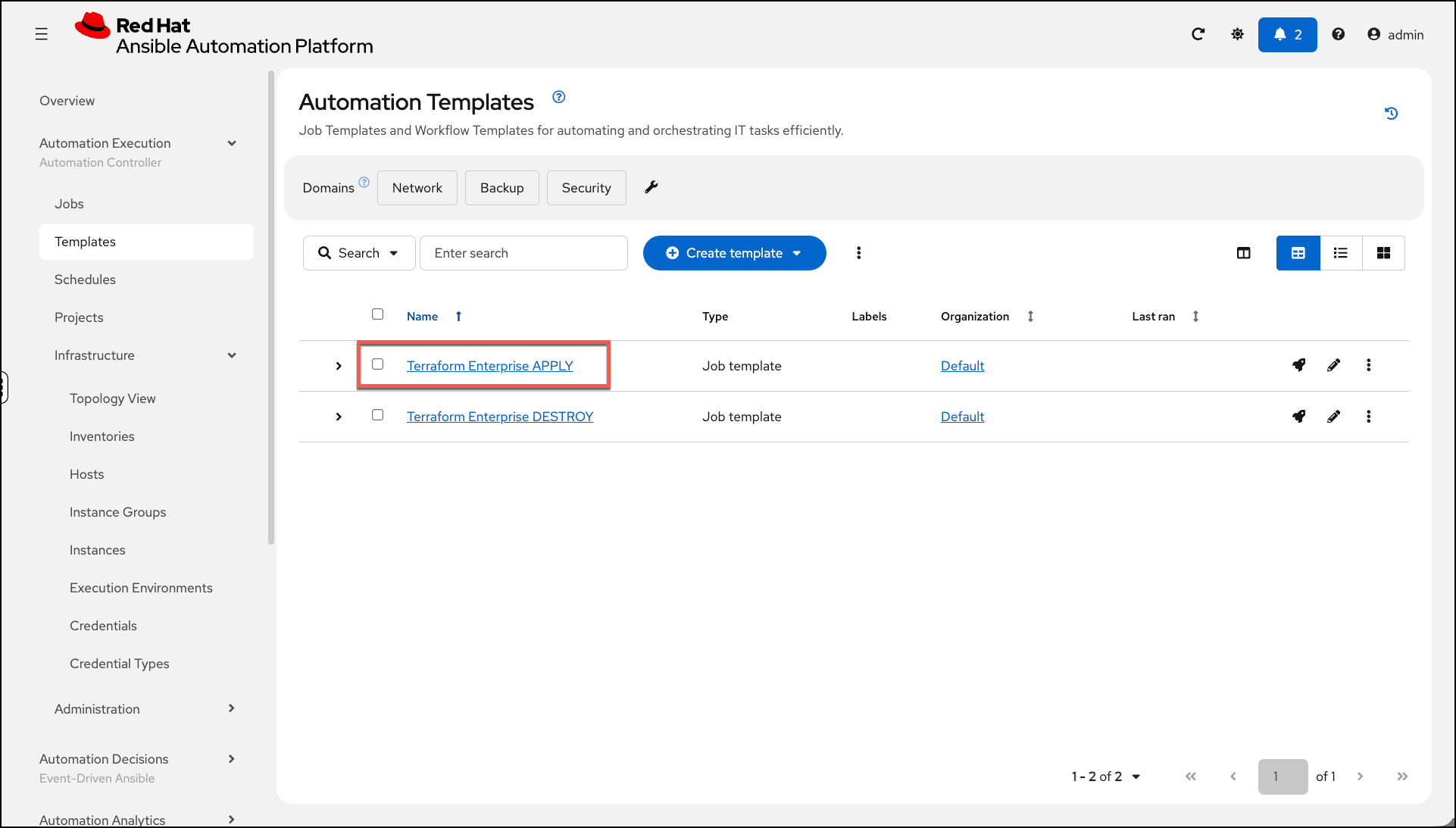
Task: Click the Enter search input field
Action: click(x=523, y=253)
